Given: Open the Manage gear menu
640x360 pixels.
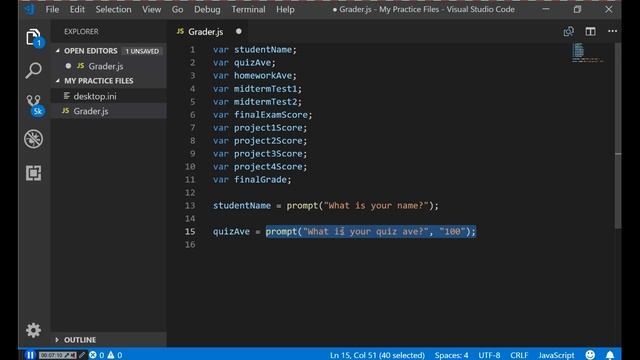Looking at the screenshot, I should click(x=33, y=330).
